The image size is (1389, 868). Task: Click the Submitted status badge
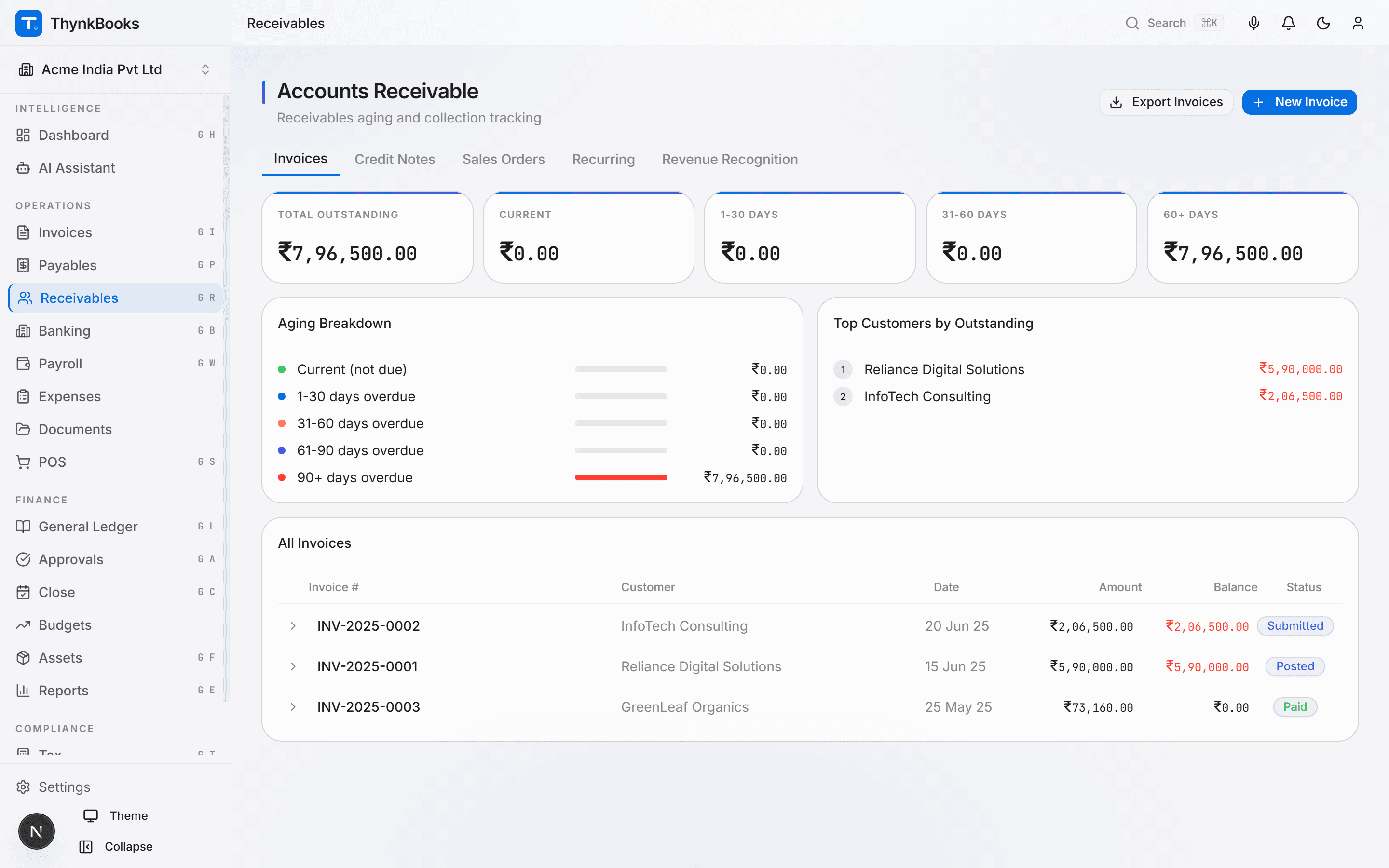click(x=1295, y=626)
